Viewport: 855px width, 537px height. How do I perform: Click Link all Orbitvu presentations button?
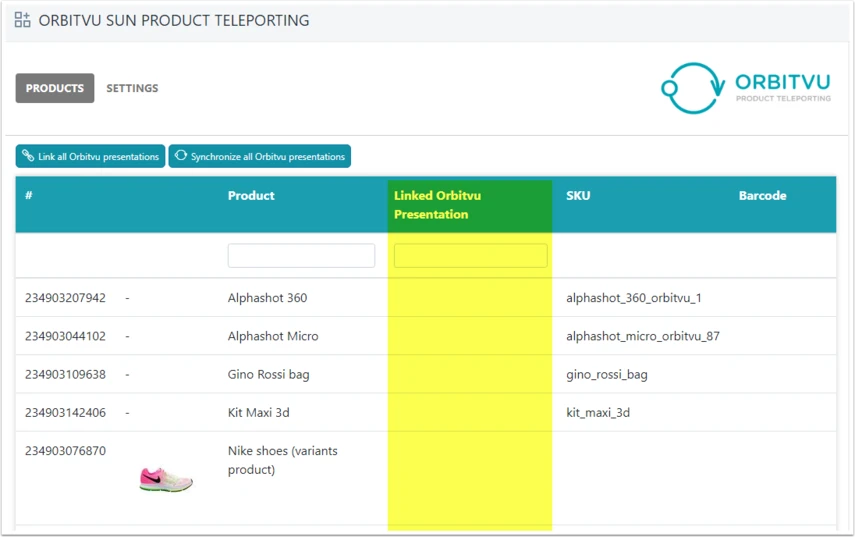click(90, 156)
